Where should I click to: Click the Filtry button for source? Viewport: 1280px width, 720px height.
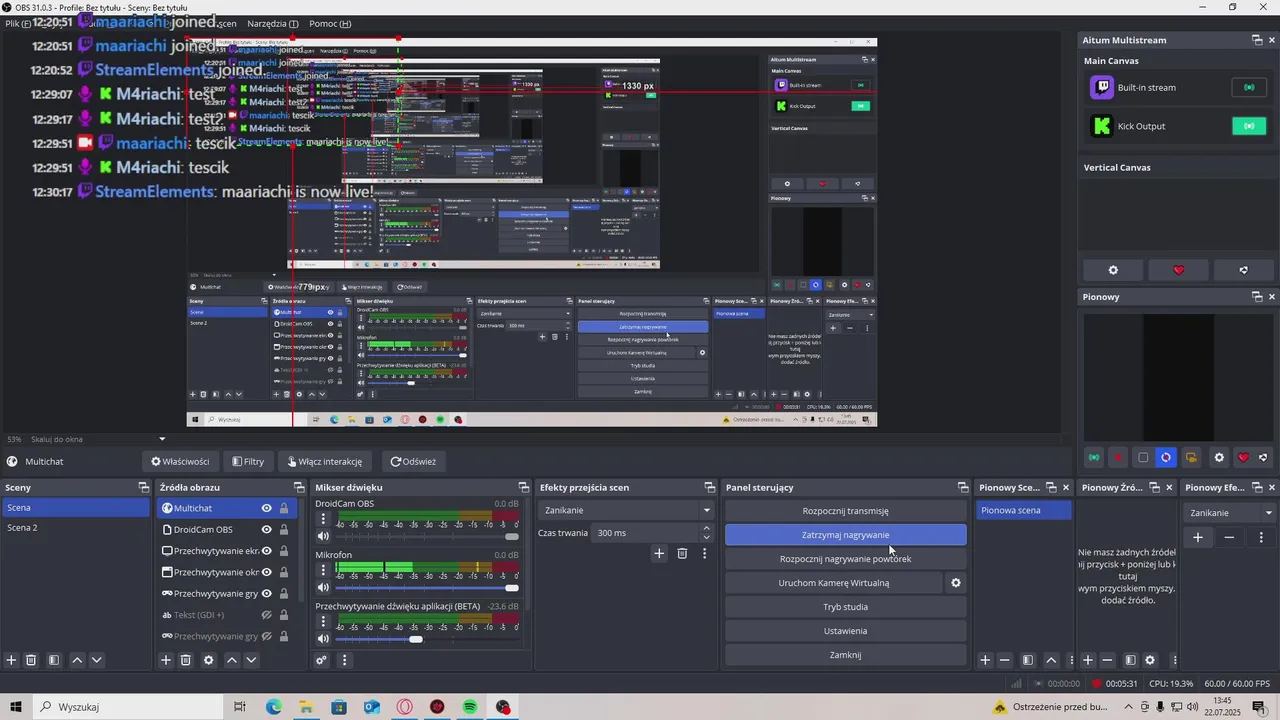[x=248, y=461]
